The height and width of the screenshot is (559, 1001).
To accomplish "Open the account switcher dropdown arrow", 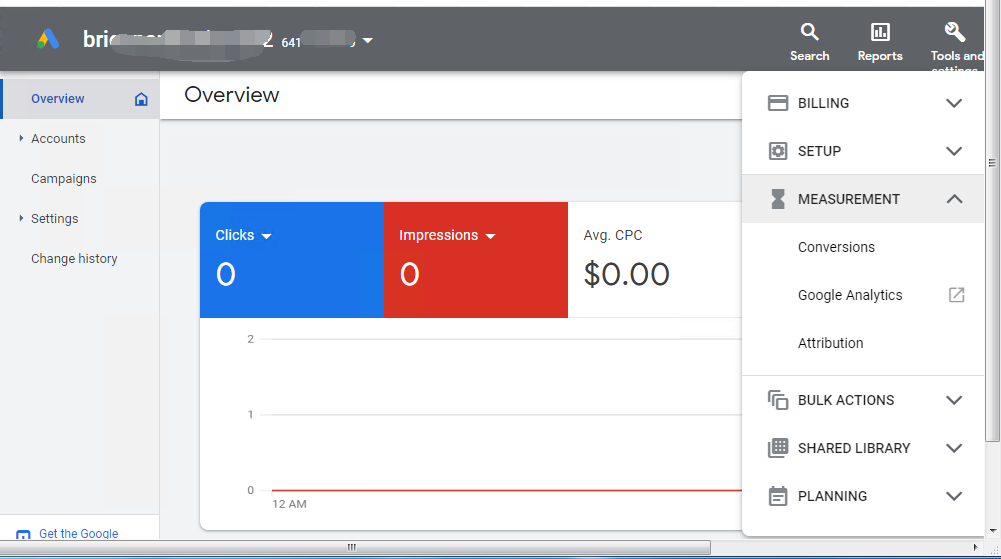I will tap(368, 40).
